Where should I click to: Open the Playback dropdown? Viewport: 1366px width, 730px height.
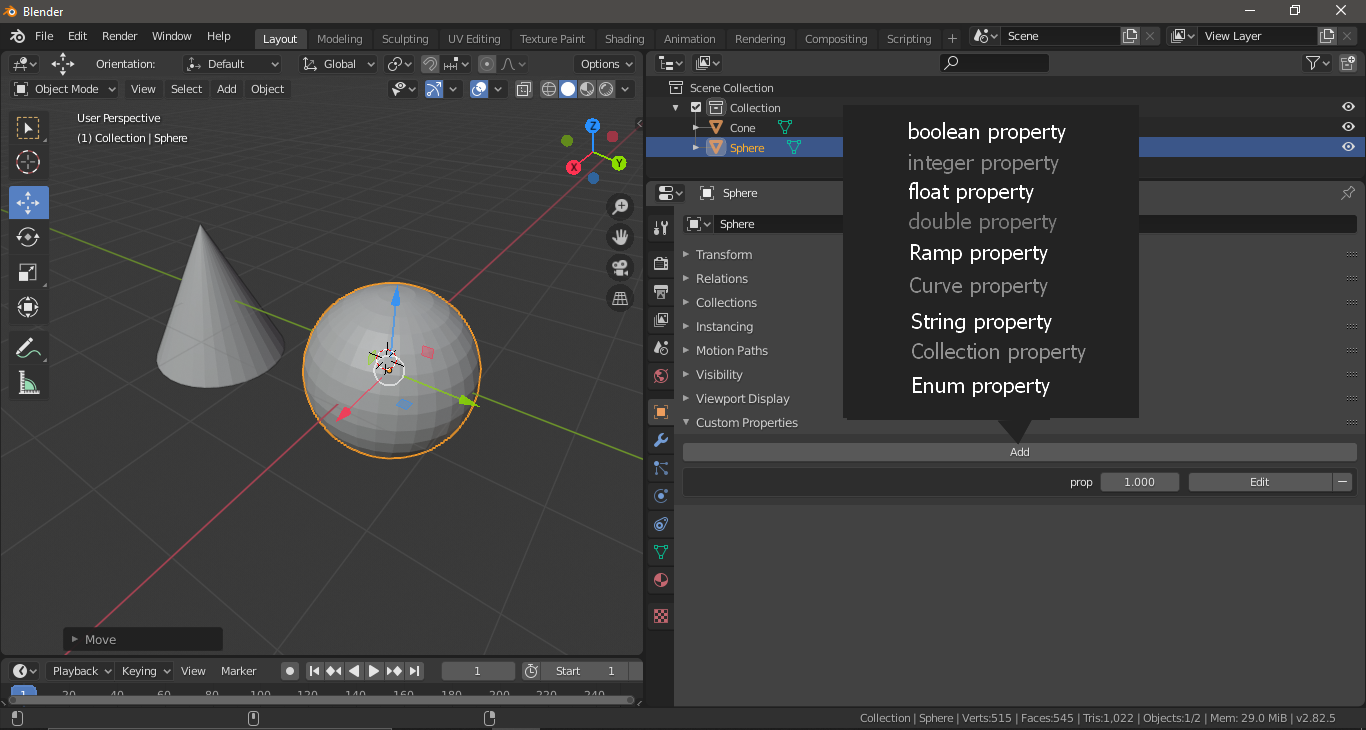(x=82, y=671)
